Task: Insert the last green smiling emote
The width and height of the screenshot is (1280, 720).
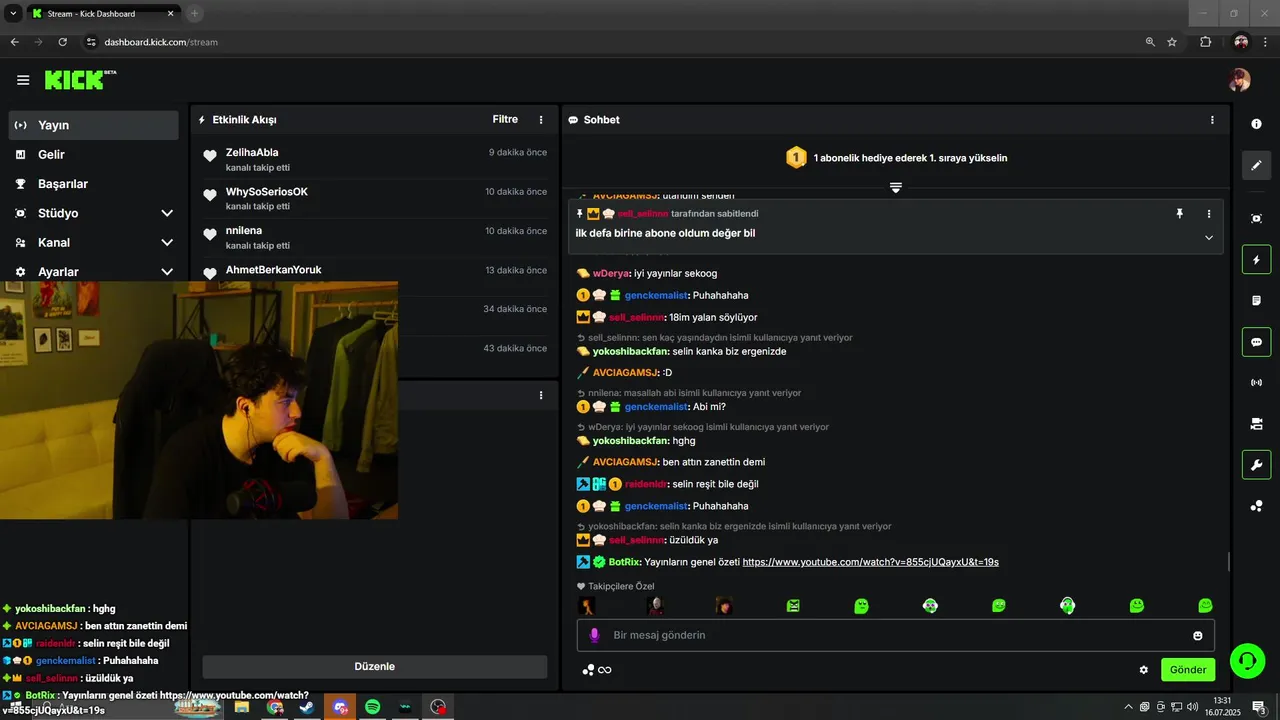Action: (x=1205, y=606)
